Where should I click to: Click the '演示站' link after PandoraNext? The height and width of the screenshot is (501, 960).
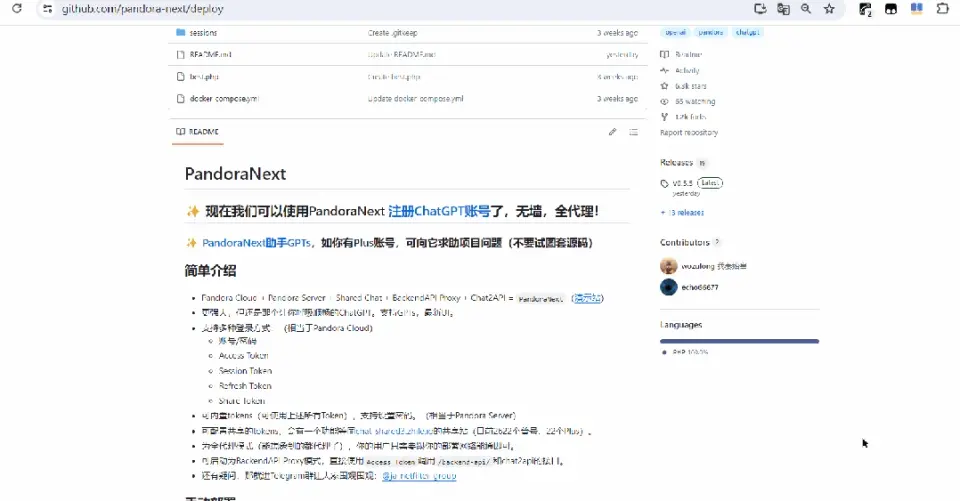(x=587, y=298)
